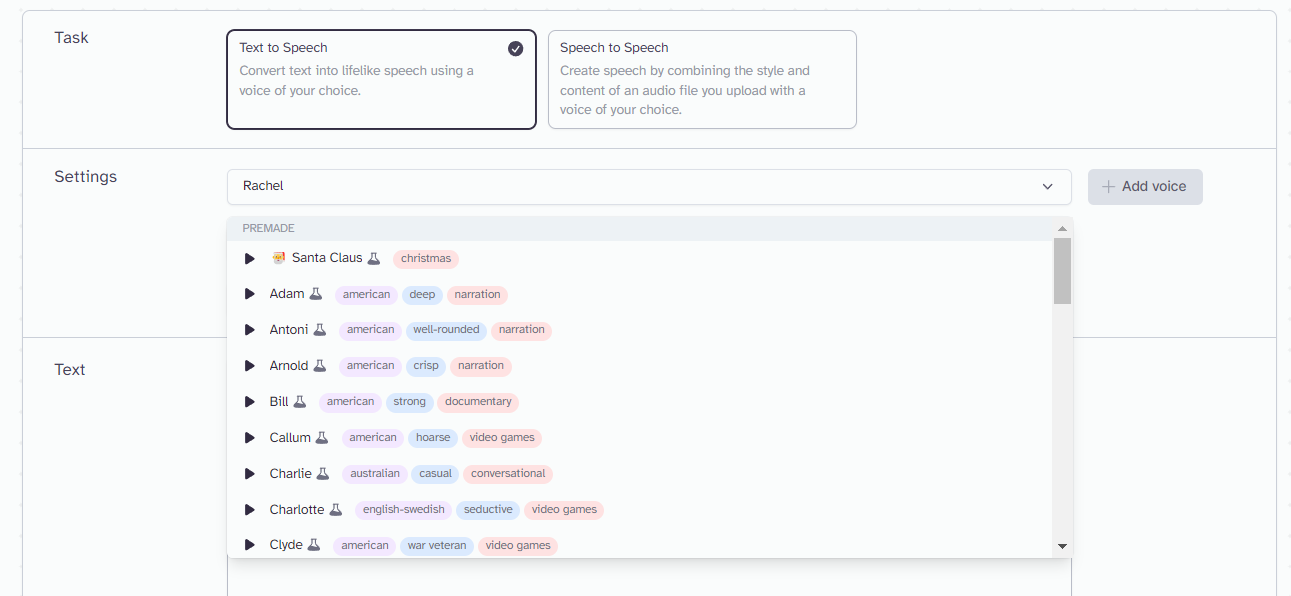Viewport: 1291px width, 596px height.
Task: Play the Antoni voice preview
Action: (x=250, y=330)
